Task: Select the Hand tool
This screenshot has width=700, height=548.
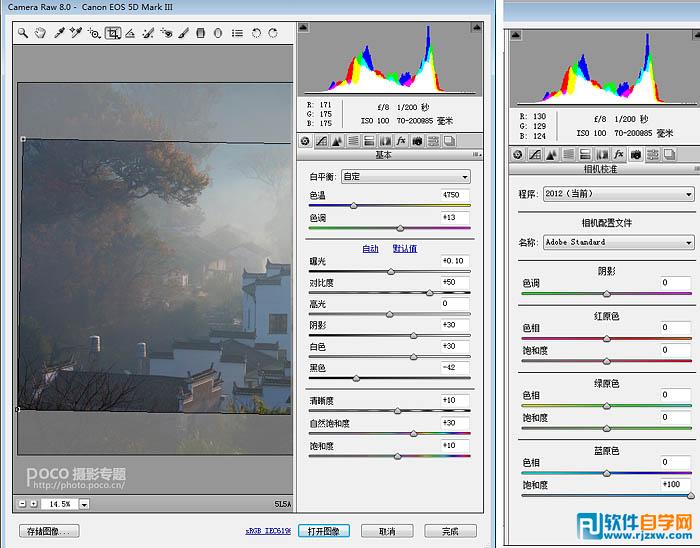Action: [40, 33]
